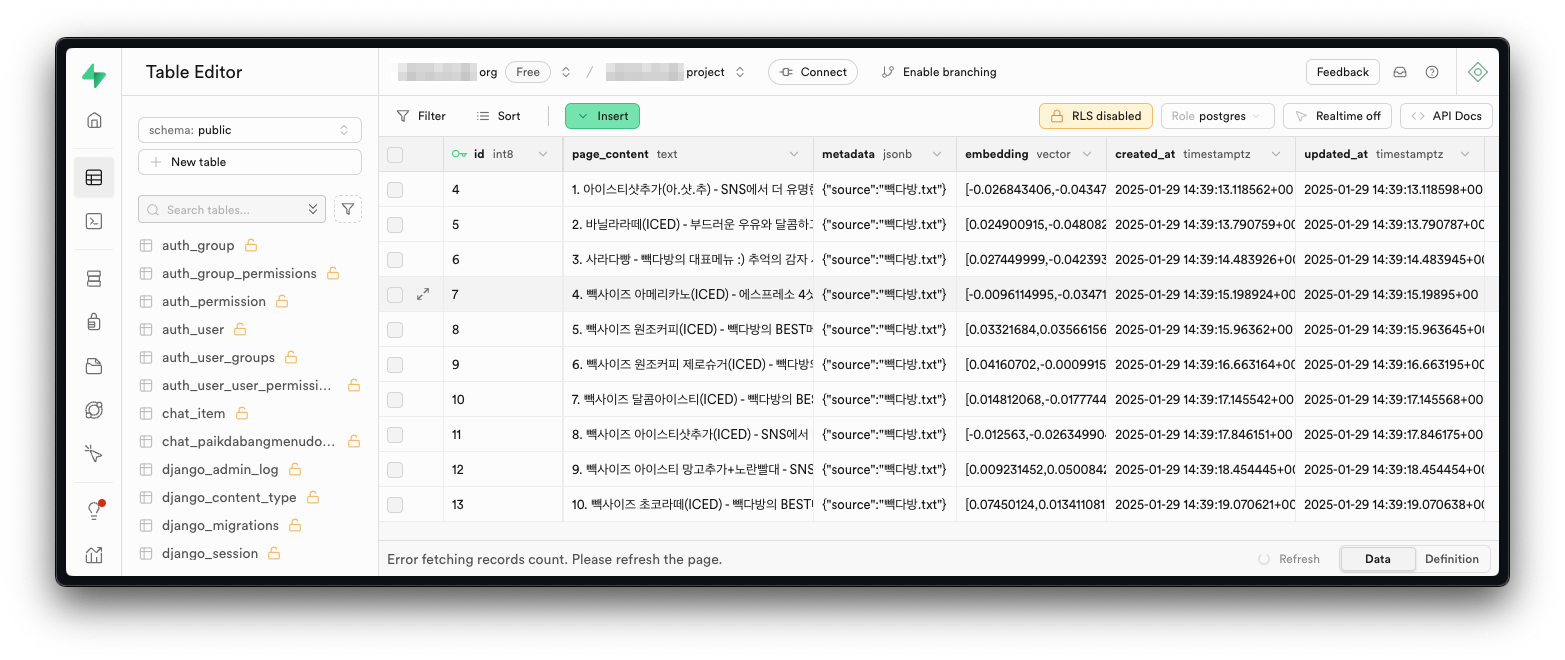View Advisors via the lightbulb icon
This screenshot has width=1565, height=660.
[92, 510]
